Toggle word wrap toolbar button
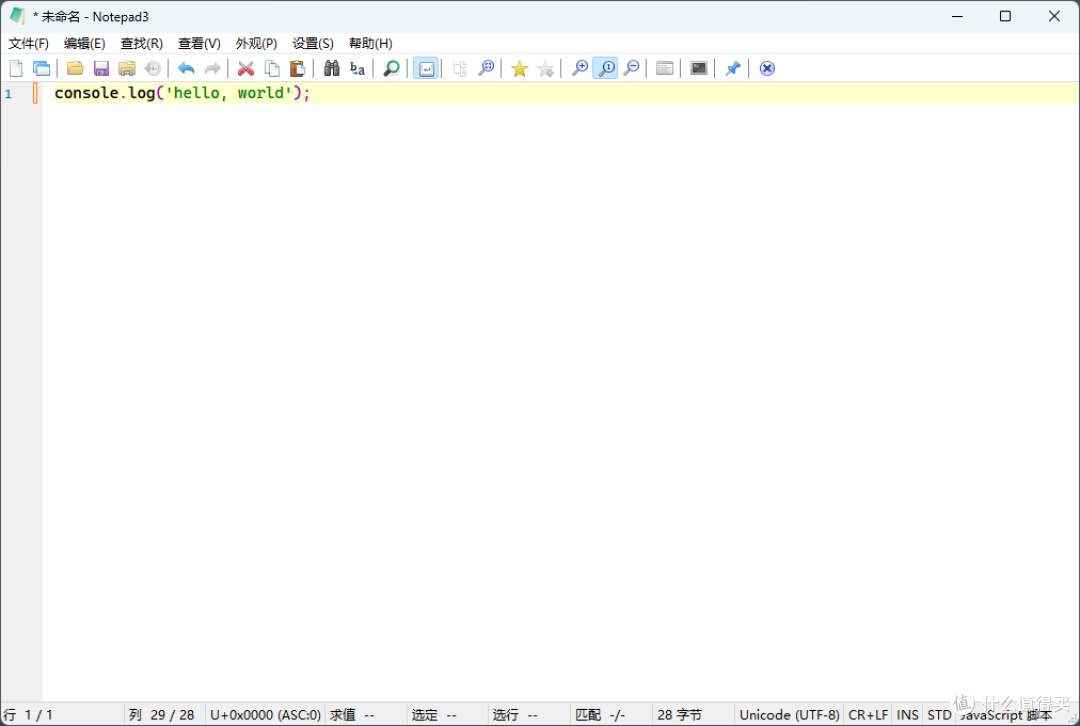The height and width of the screenshot is (726, 1080). point(426,68)
